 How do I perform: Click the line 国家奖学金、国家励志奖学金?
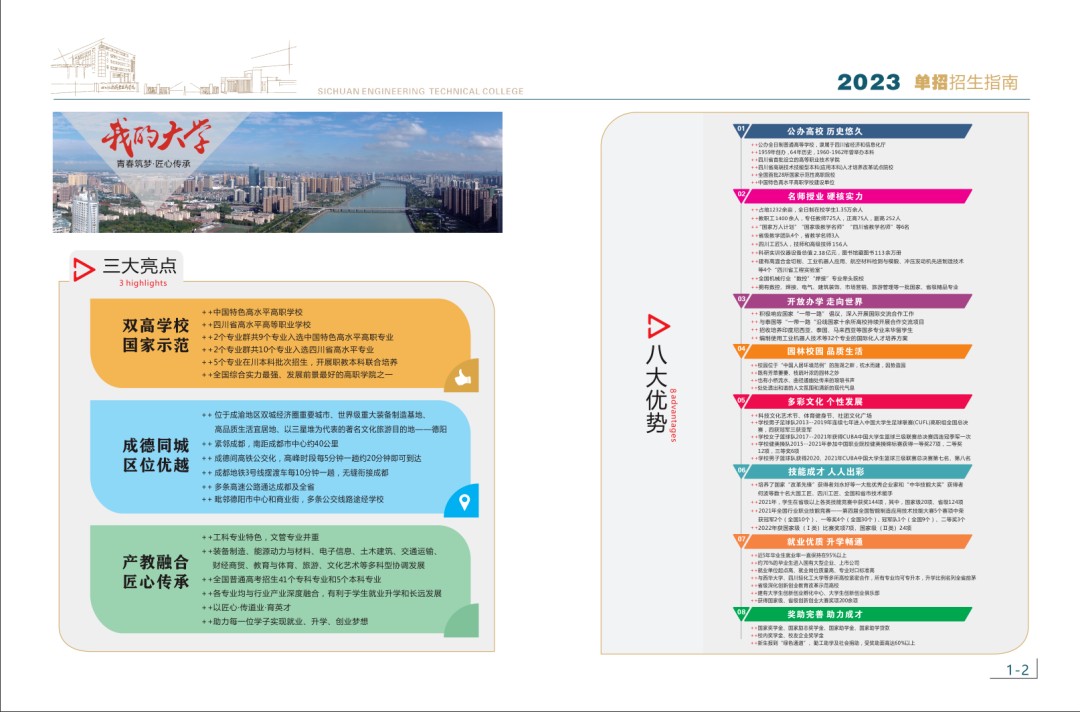(x=820, y=628)
